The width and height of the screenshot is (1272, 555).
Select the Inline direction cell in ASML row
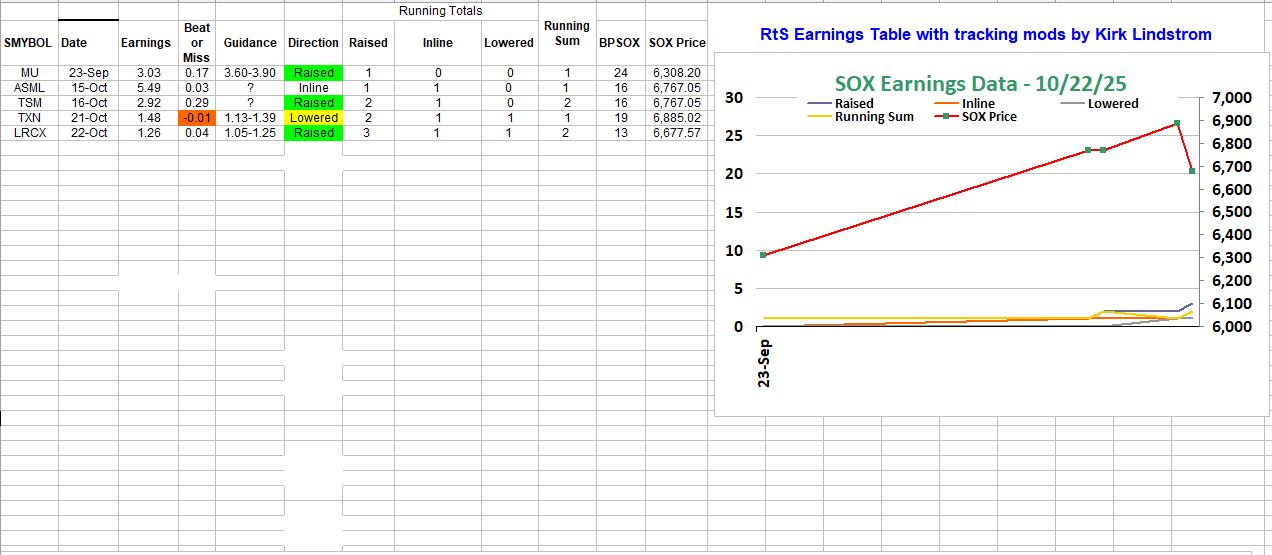(314, 88)
